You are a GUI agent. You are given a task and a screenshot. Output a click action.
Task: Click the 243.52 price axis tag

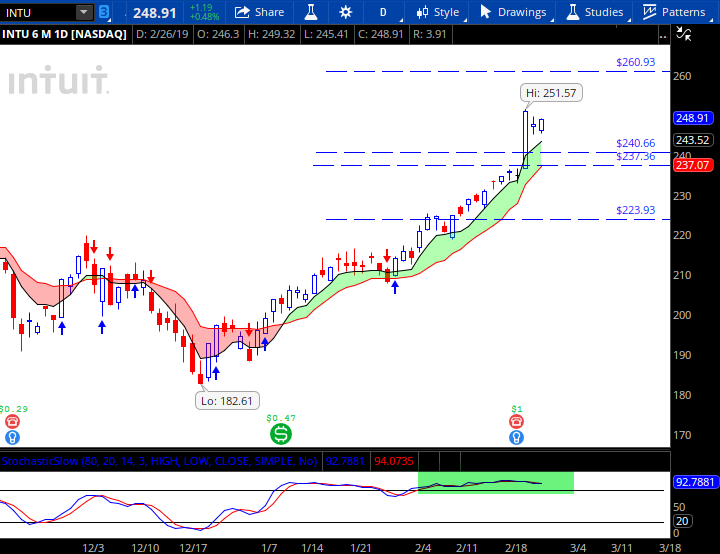693,140
